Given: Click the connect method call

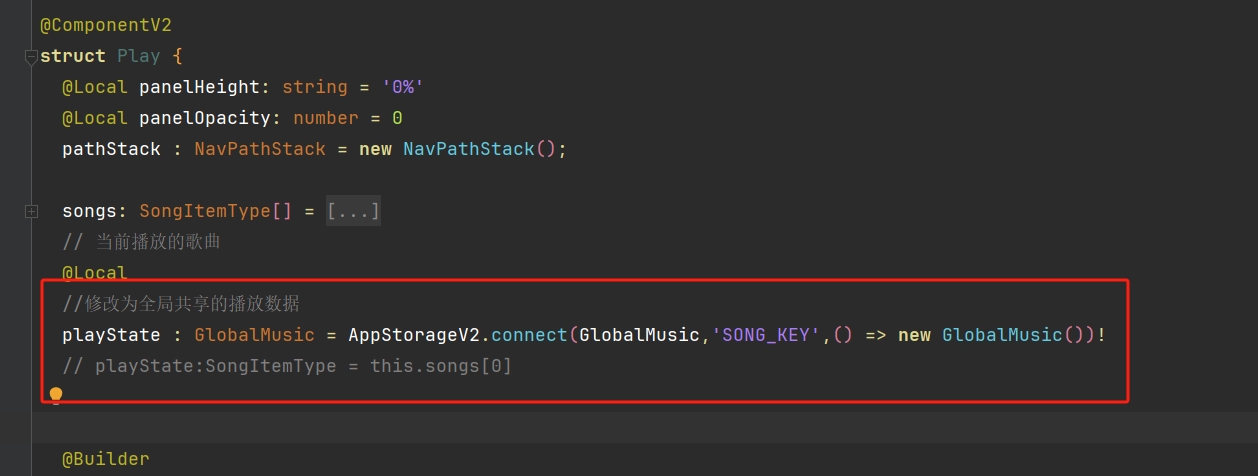Looking at the screenshot, I should pos(529,335).
